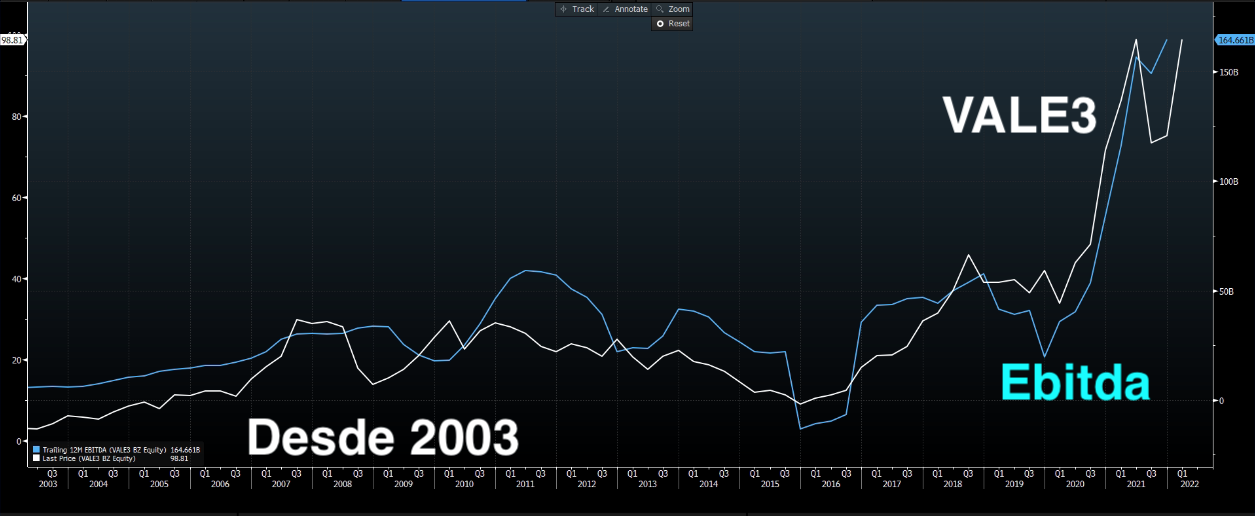Click the 2020 year label on time axis
Screen dimensions: 1255x516
point(1074,484)
